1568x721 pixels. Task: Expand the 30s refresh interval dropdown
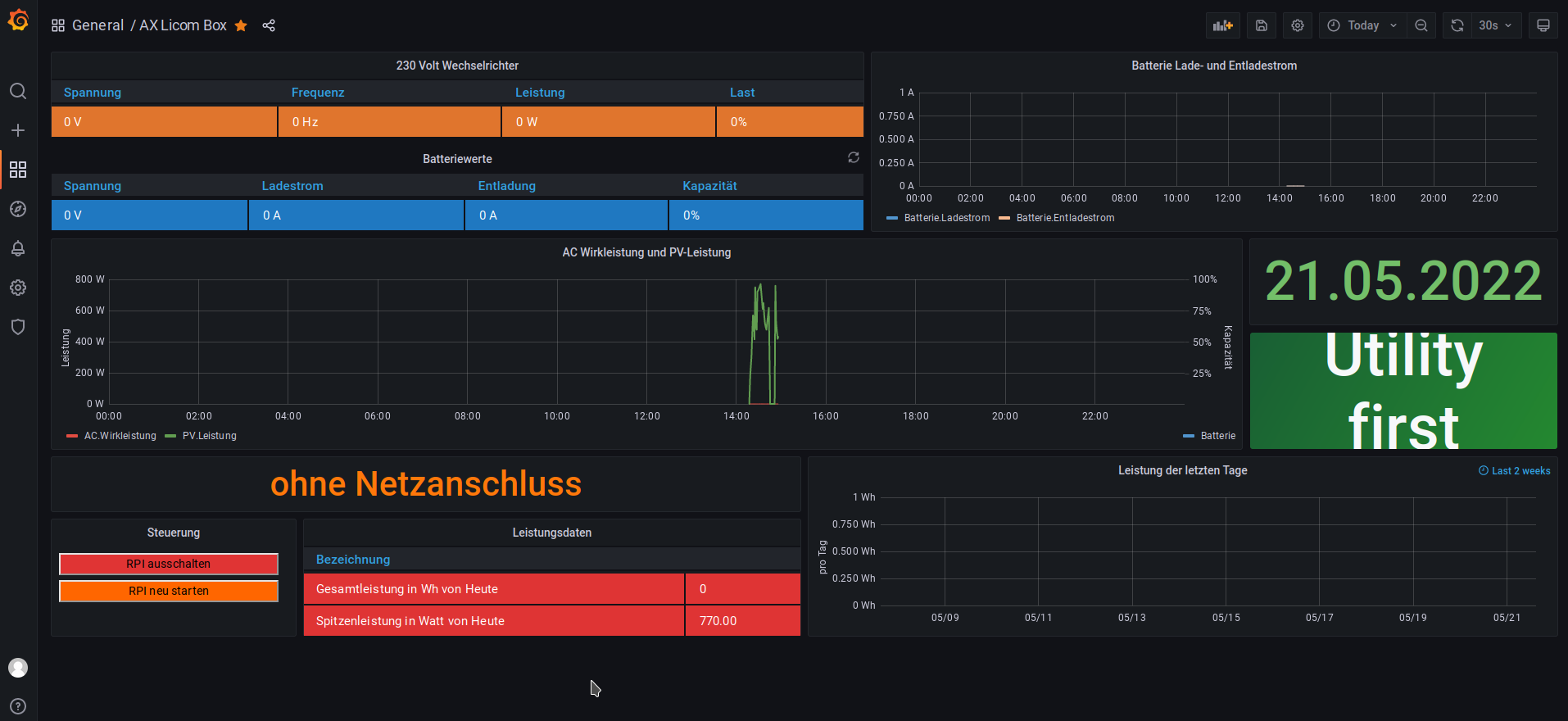point(1495,25)
